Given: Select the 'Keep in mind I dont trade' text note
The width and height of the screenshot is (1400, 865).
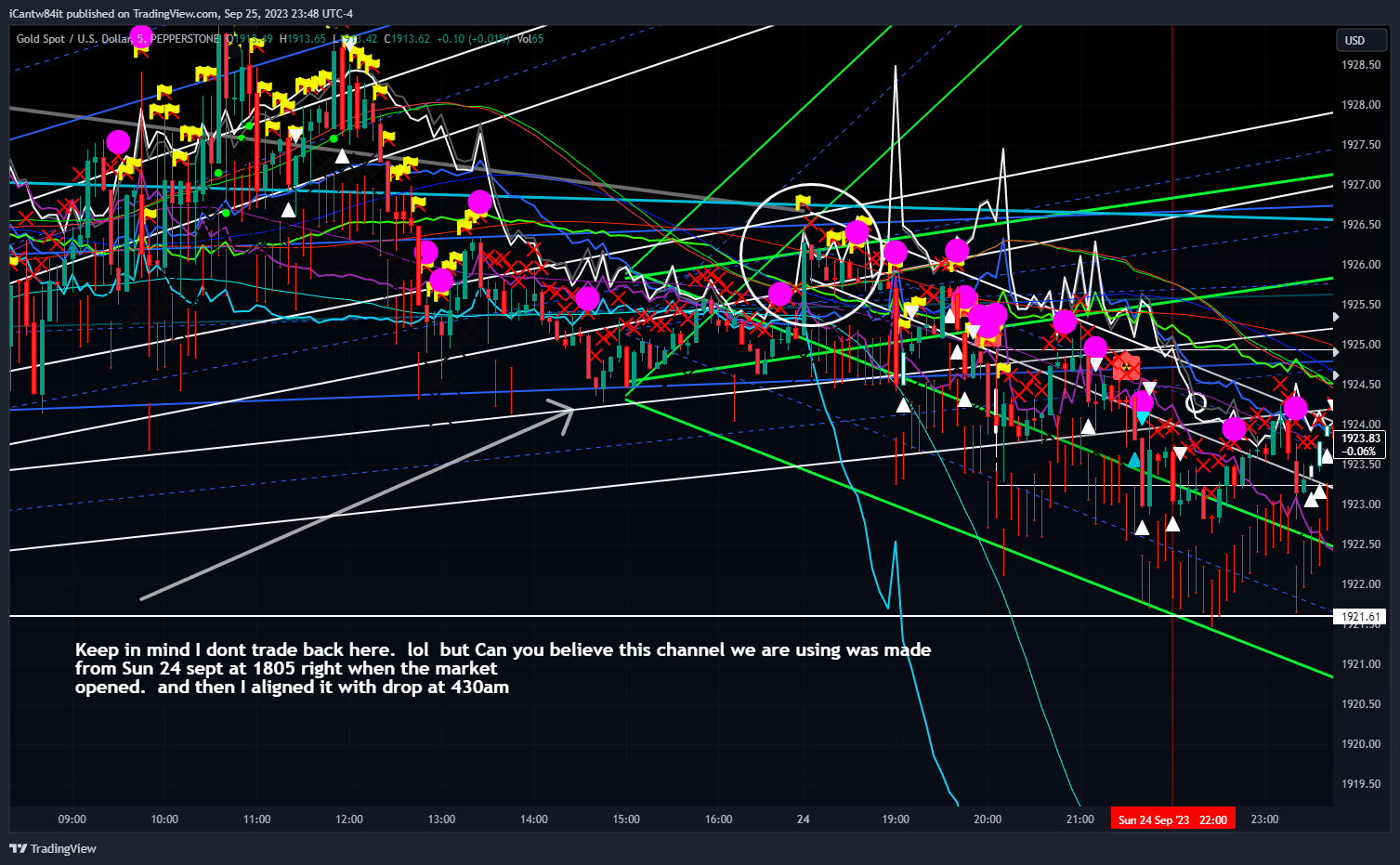Looking at the screenshot, I should click(x=503, y=669).
